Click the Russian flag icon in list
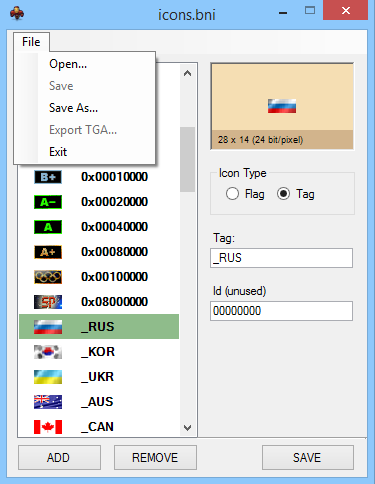 click(48, 327)
